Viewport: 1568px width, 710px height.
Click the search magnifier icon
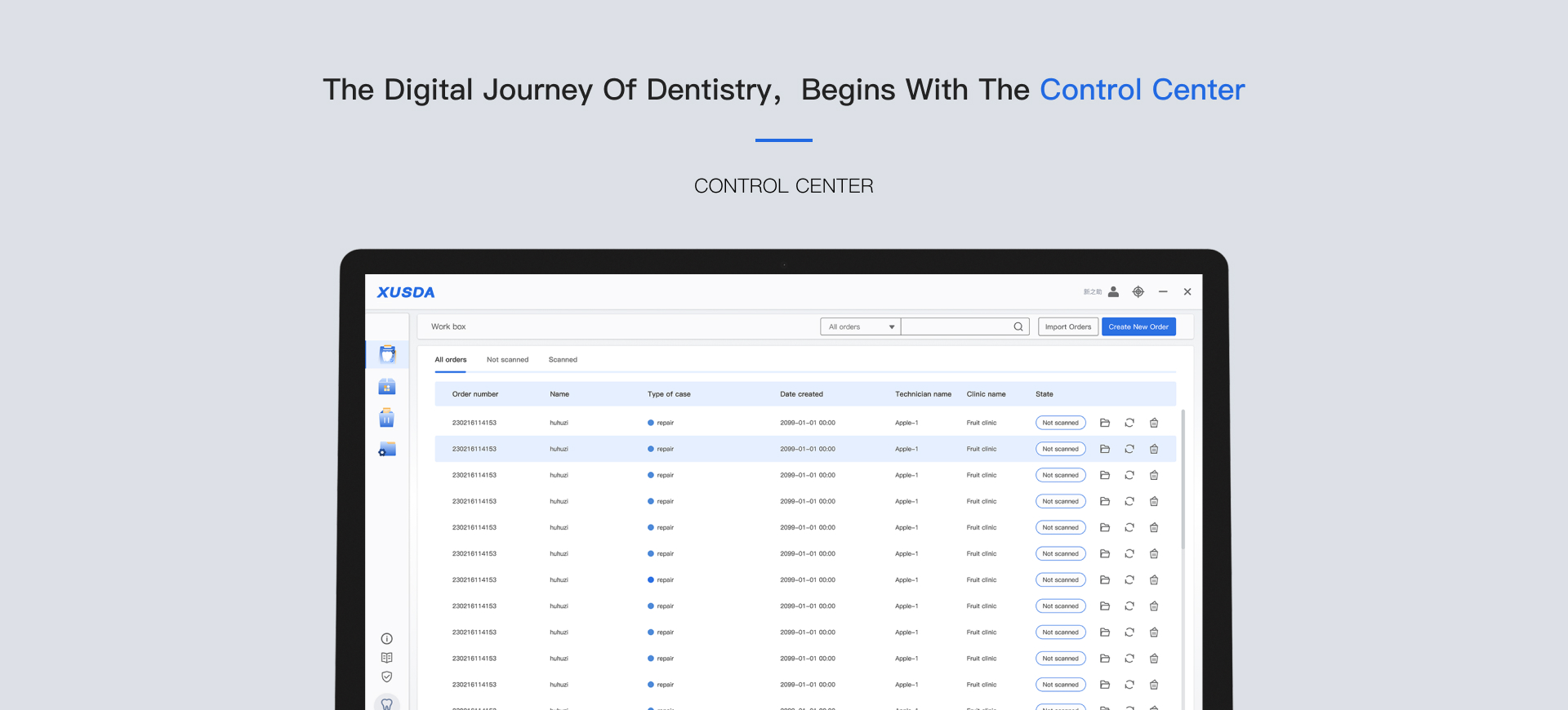pyautogui.click(x=1018, y=326)
